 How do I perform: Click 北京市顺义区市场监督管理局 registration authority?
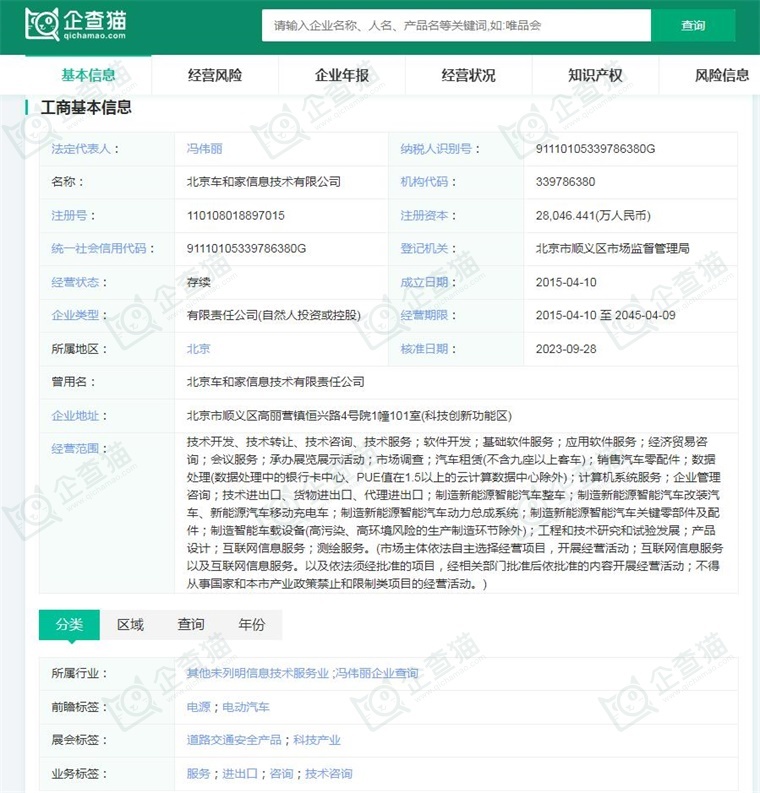612,249
